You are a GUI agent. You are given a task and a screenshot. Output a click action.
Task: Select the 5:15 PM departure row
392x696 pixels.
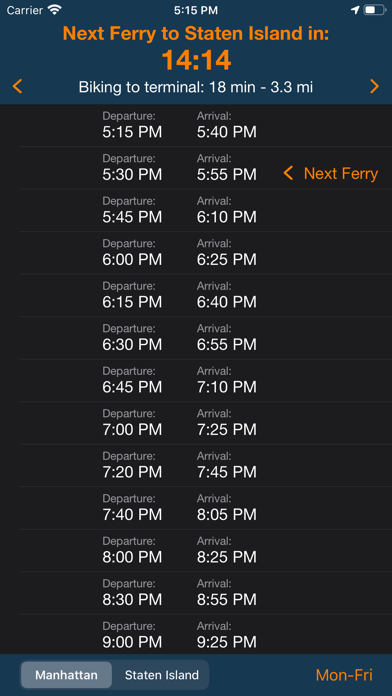coord(206,126)
